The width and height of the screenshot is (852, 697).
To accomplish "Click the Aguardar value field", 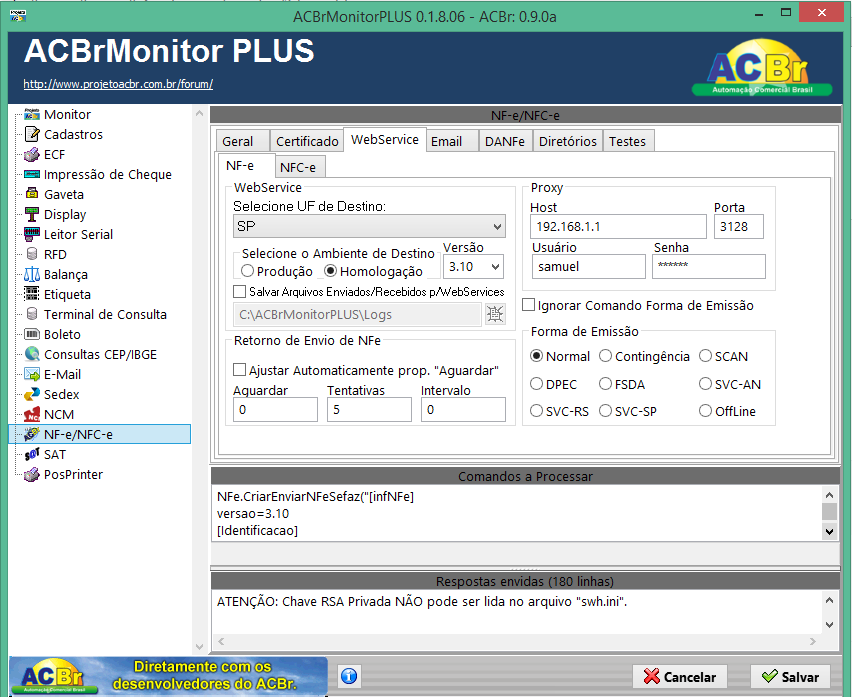I will (x=275, y=410).
